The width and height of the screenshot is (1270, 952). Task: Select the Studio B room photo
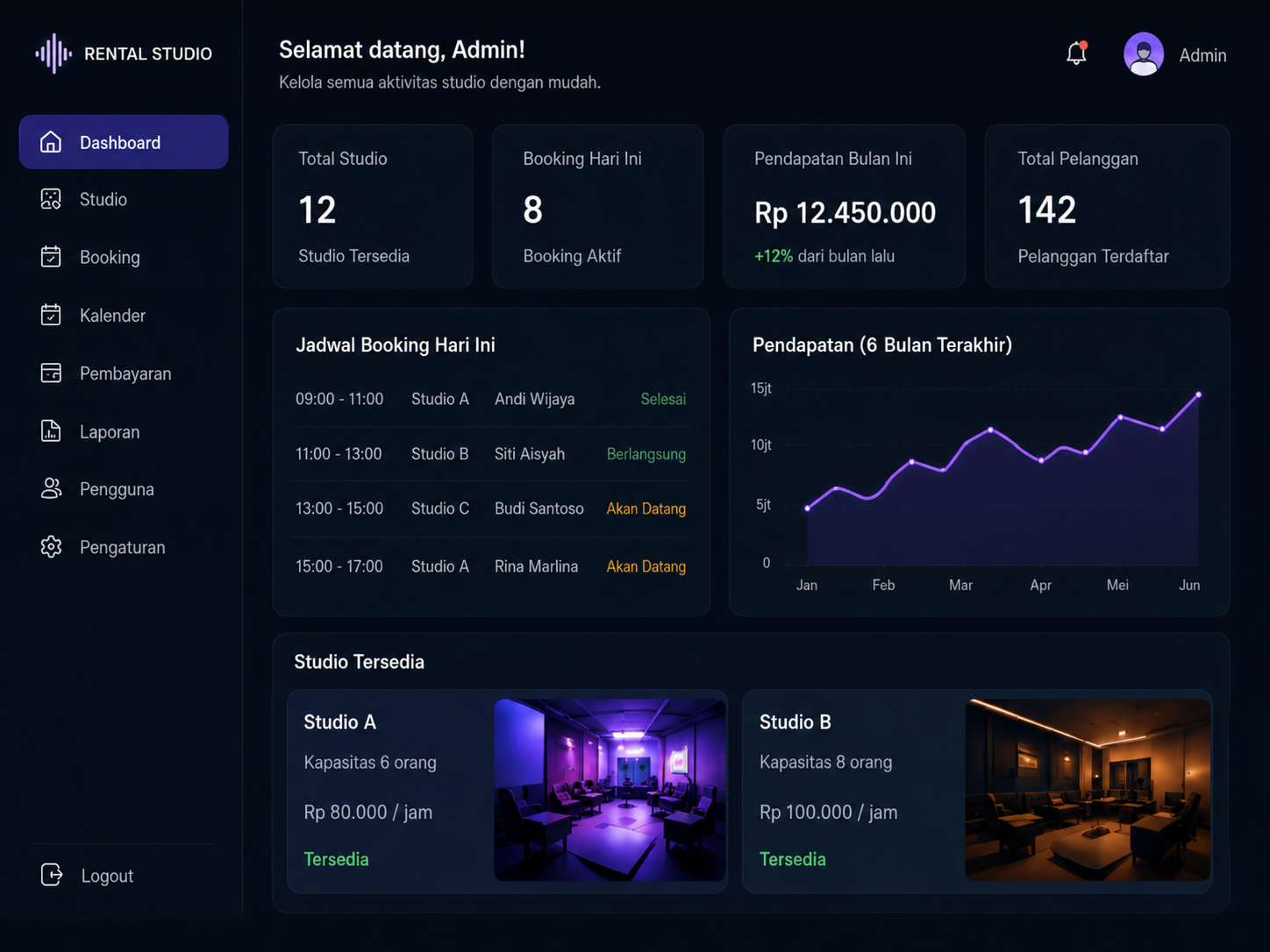[1088, 790]
